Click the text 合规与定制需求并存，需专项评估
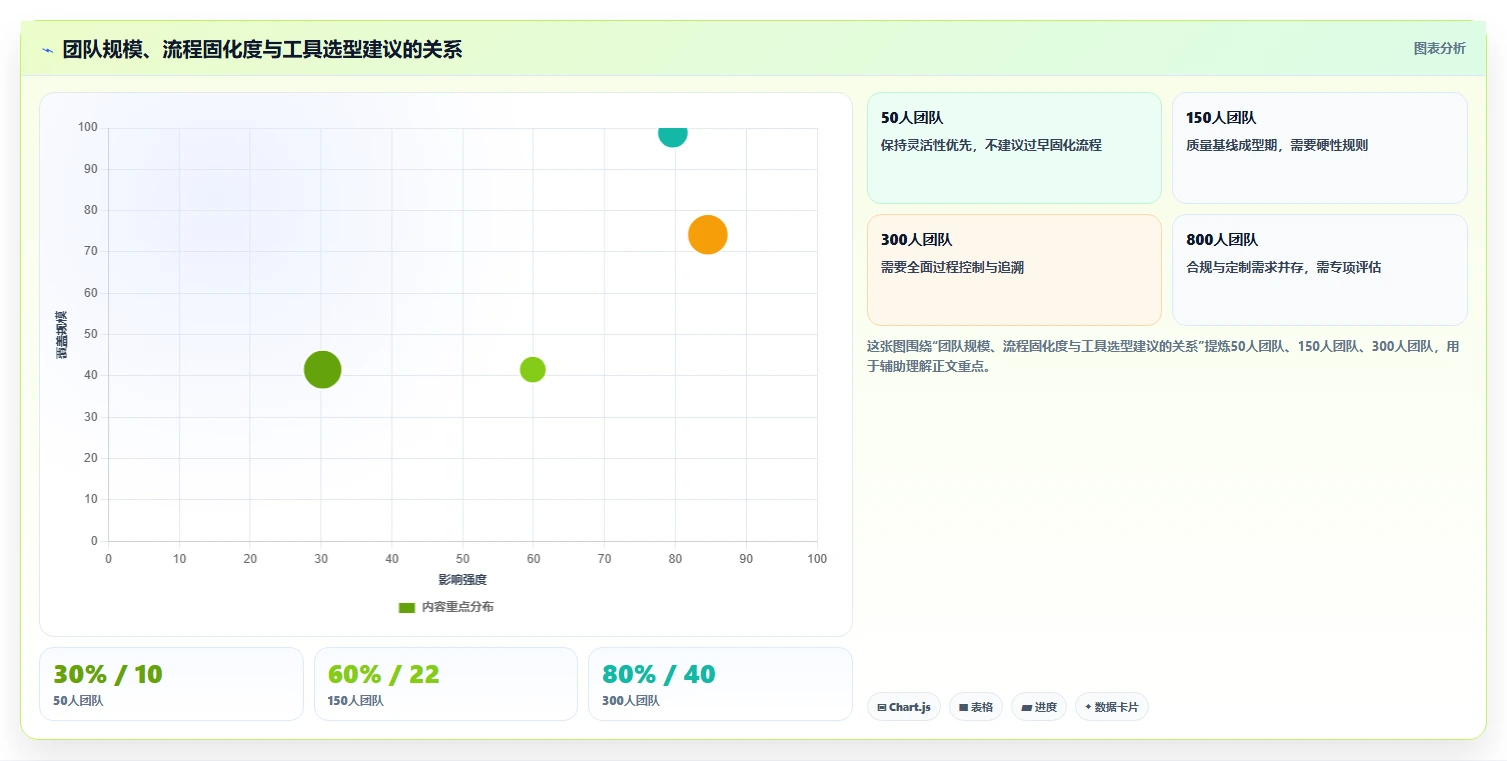The width and height of the screenshot is (1507, 761). (x=1283, y=267)
